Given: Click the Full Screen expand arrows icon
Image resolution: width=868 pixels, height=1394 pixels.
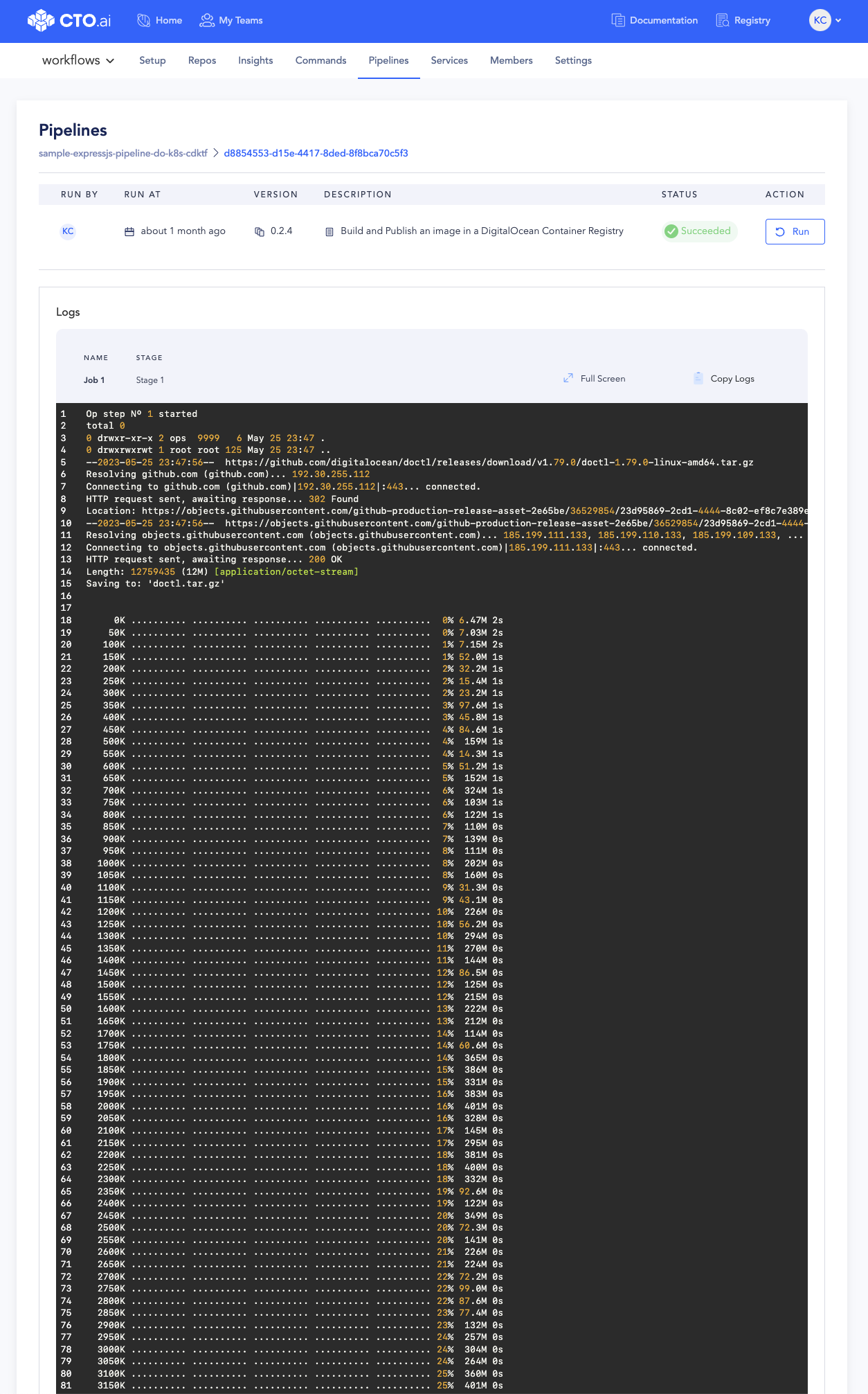Looking at the screenshot, I should click(568, 378).
